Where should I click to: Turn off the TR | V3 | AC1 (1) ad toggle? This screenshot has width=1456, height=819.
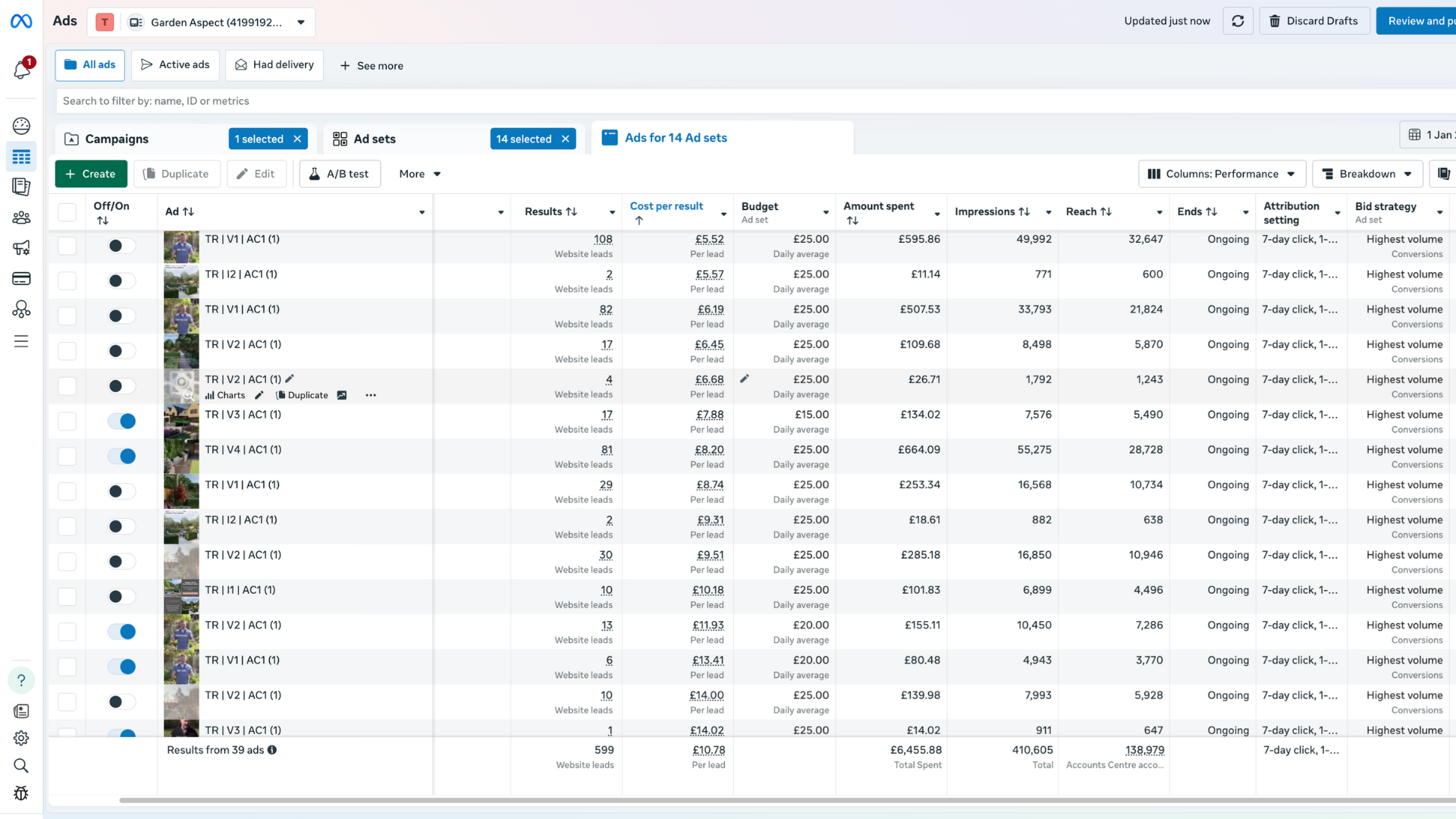coord(121,422)
